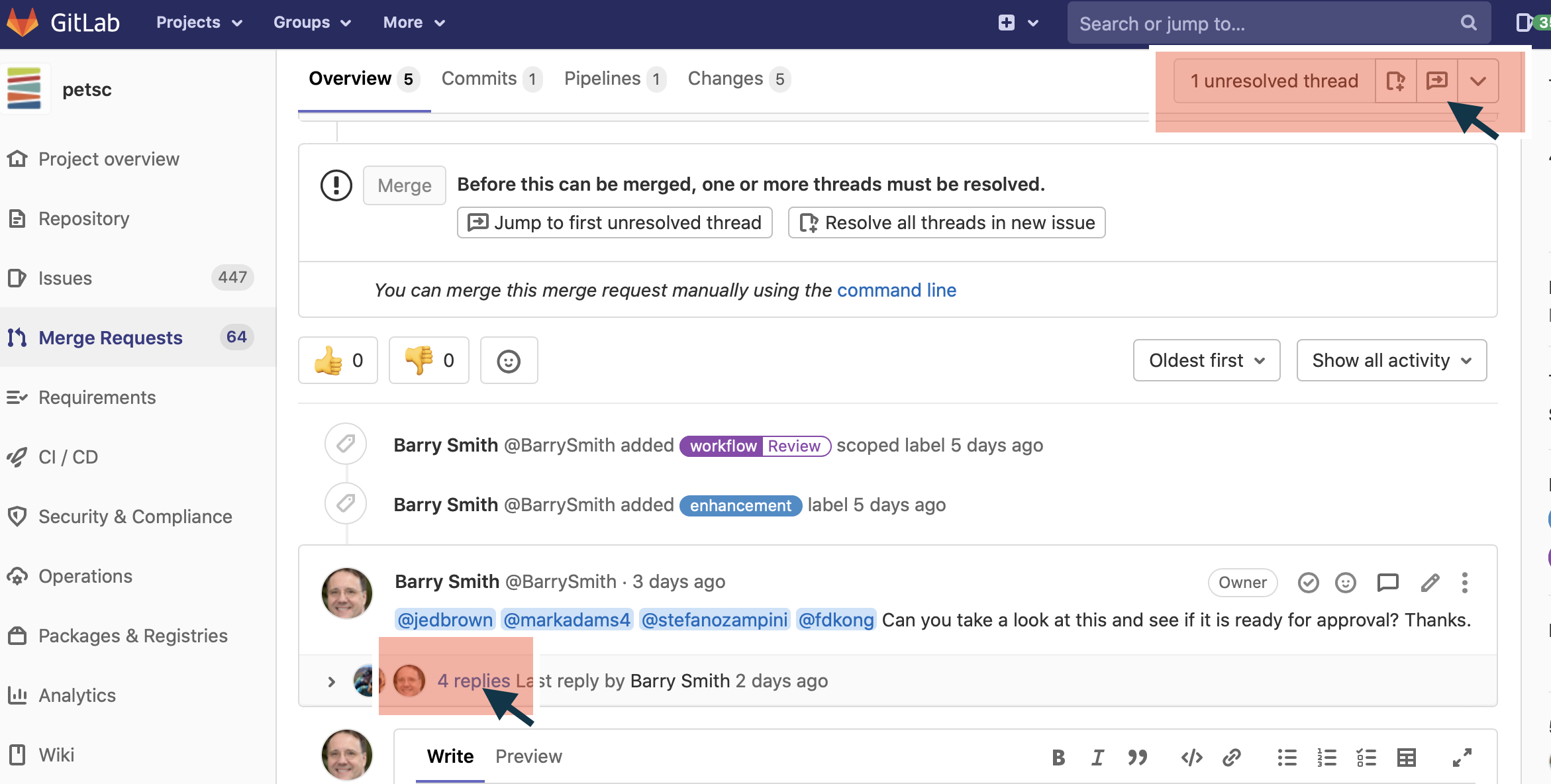Reply to comment with speech bubble icon
The width and height of the screenshot is (1551, 784).
[x=1387, y=582]
